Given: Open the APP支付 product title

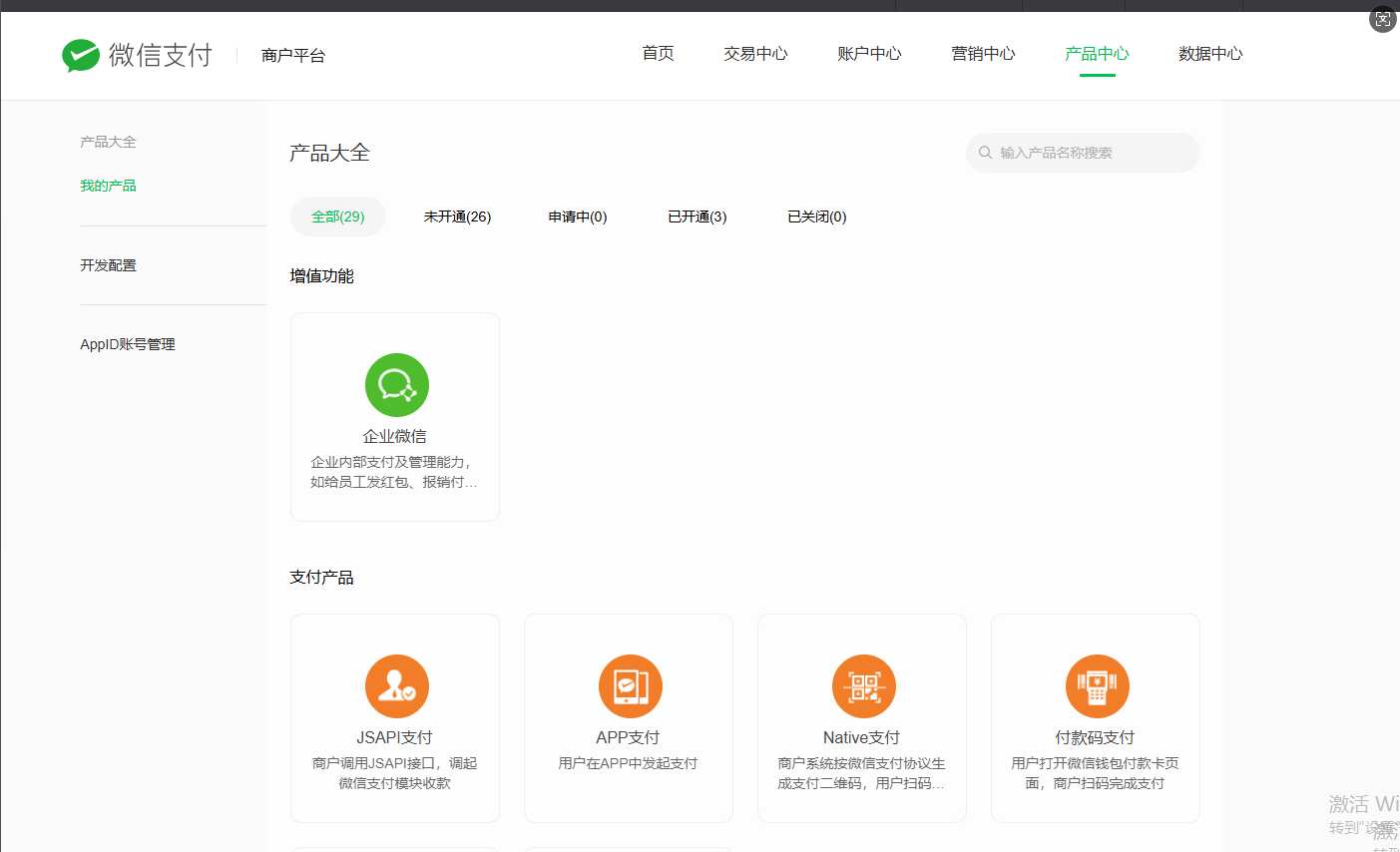Looking at the screenshot, I should pos(629,738).
